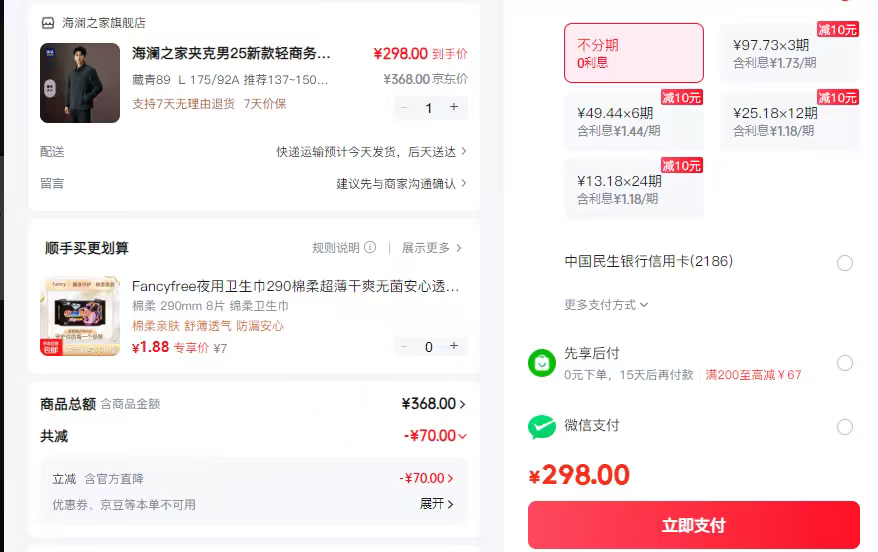Click the Fancyfree product thumbnail
The image size is (878, 552).
tap(80, 316)
